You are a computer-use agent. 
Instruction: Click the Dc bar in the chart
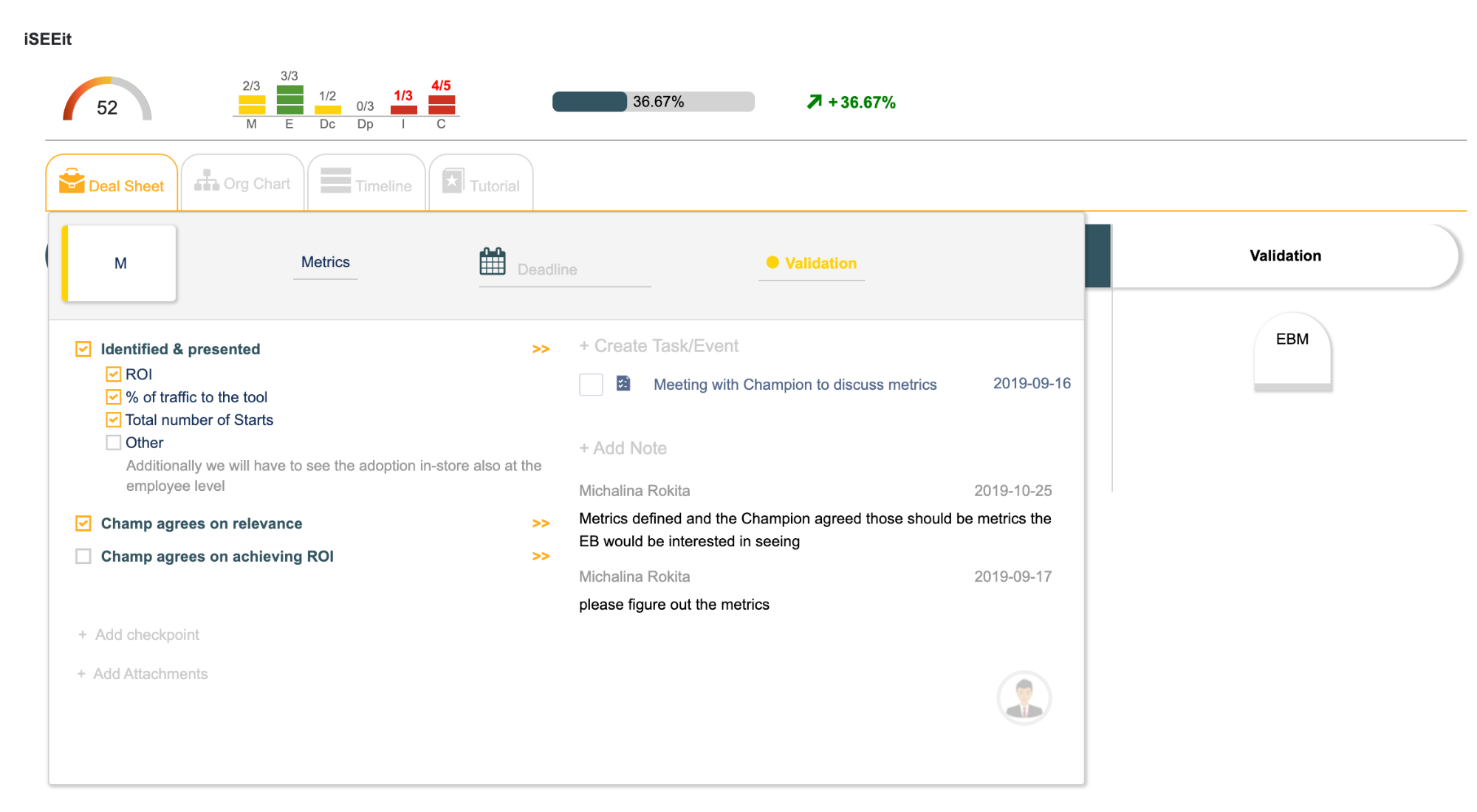pyautogui.click(x=328, y=110)
